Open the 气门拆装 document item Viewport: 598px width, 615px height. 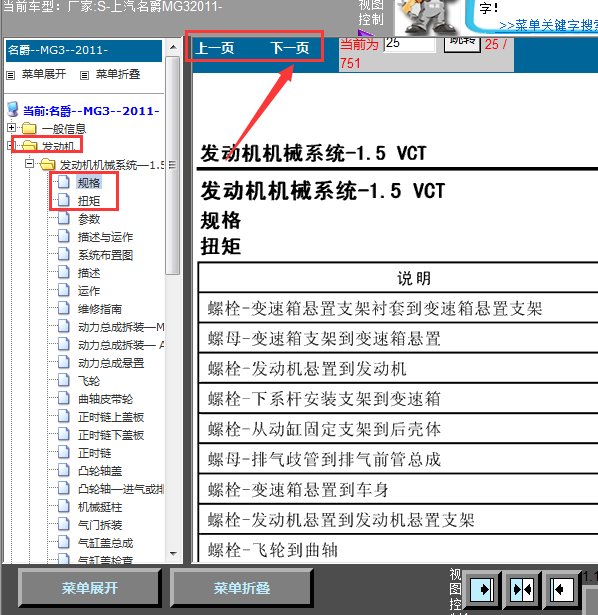pyautogui.click(x=100, y=525)
